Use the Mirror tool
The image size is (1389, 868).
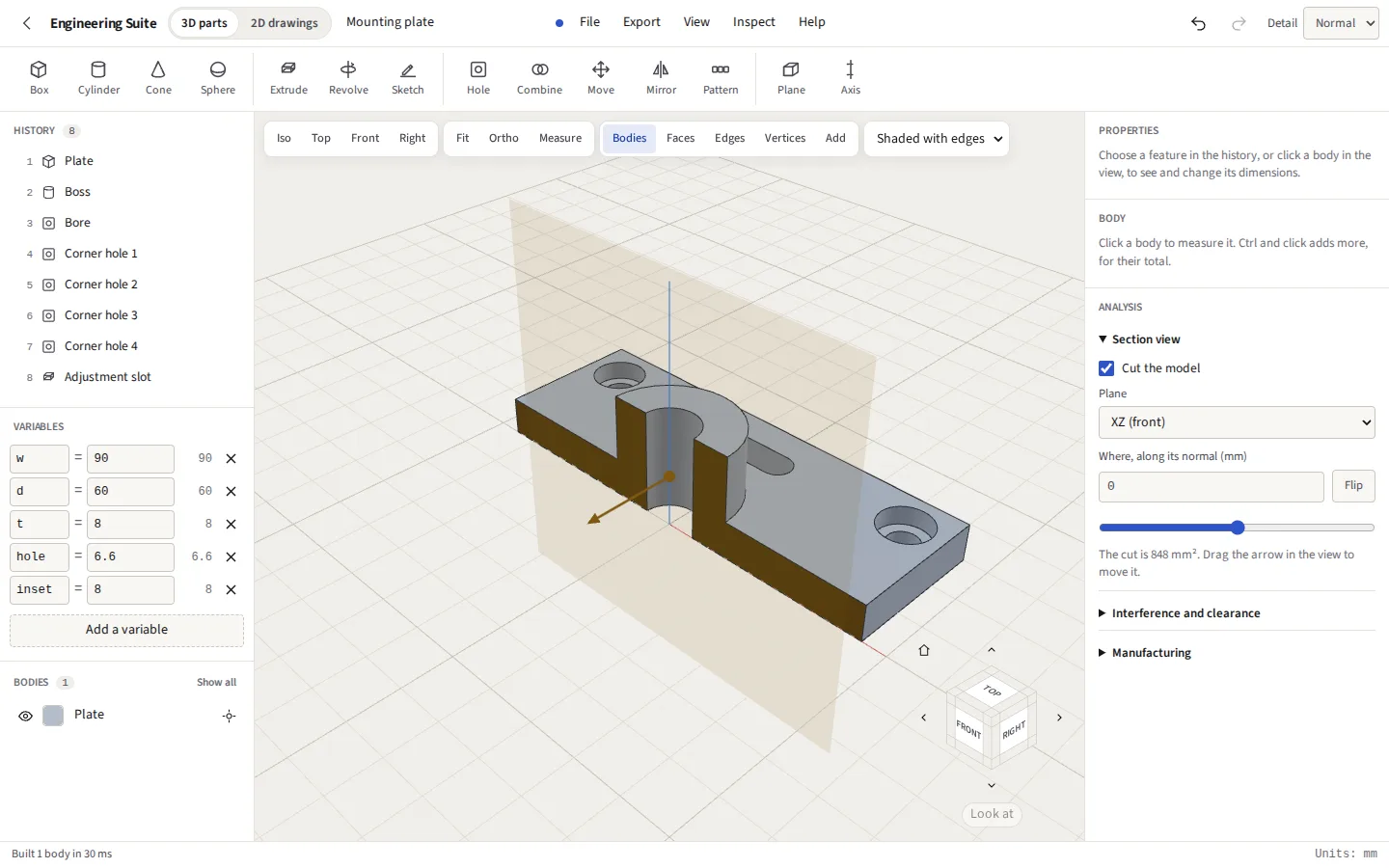[661, 78]
